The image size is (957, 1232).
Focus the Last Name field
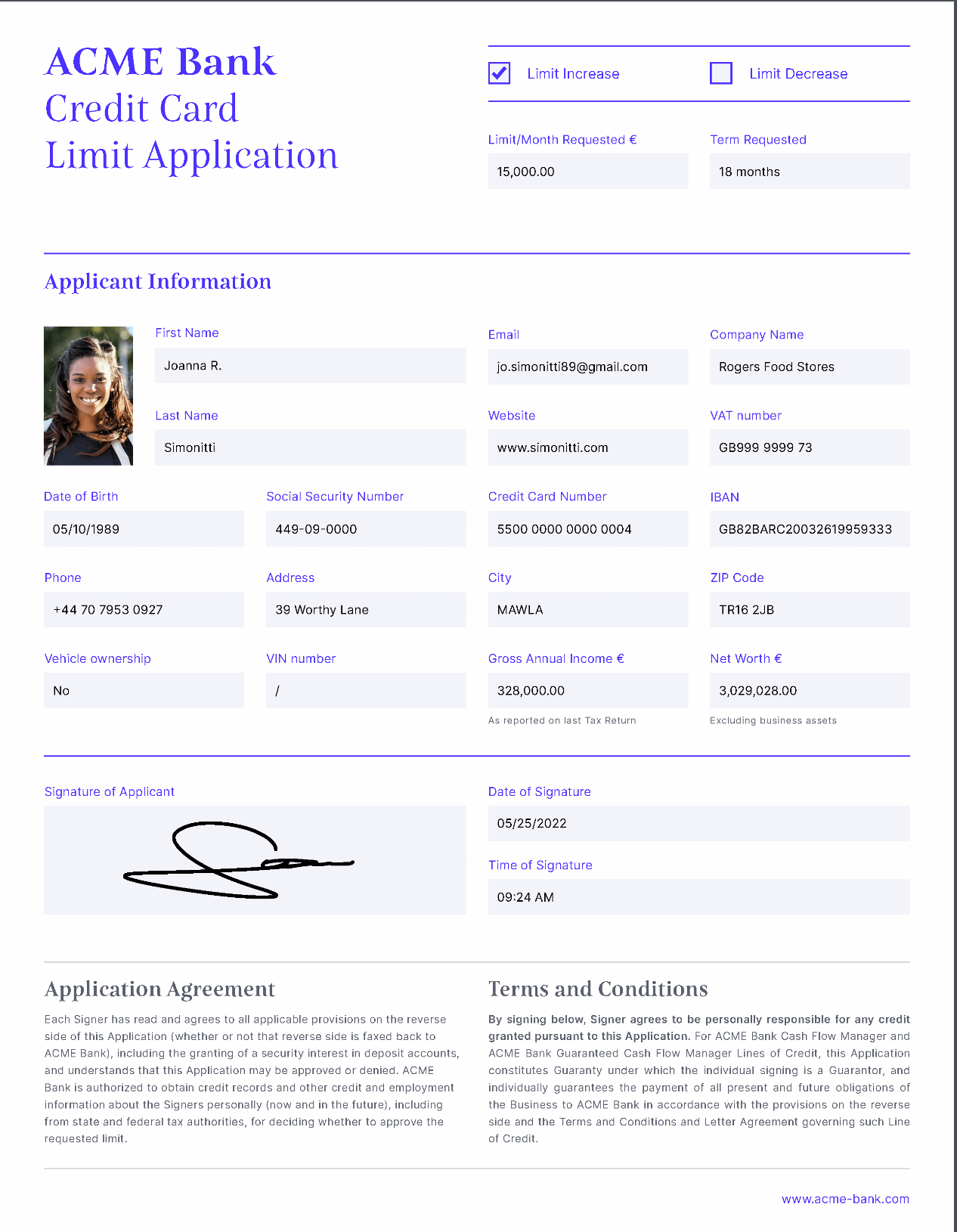(x=310, y=447)
